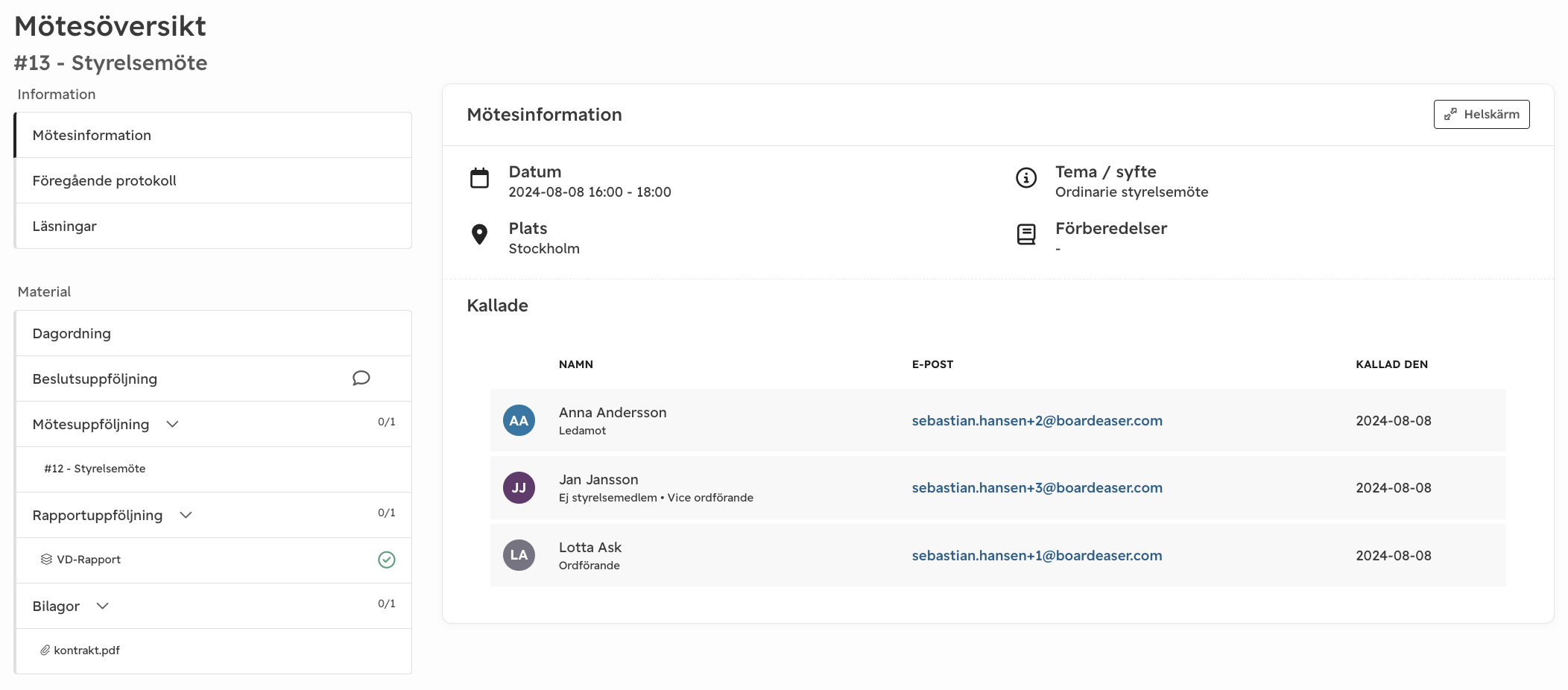
Task: Click the Jan Jansson name
Action: 598,479
